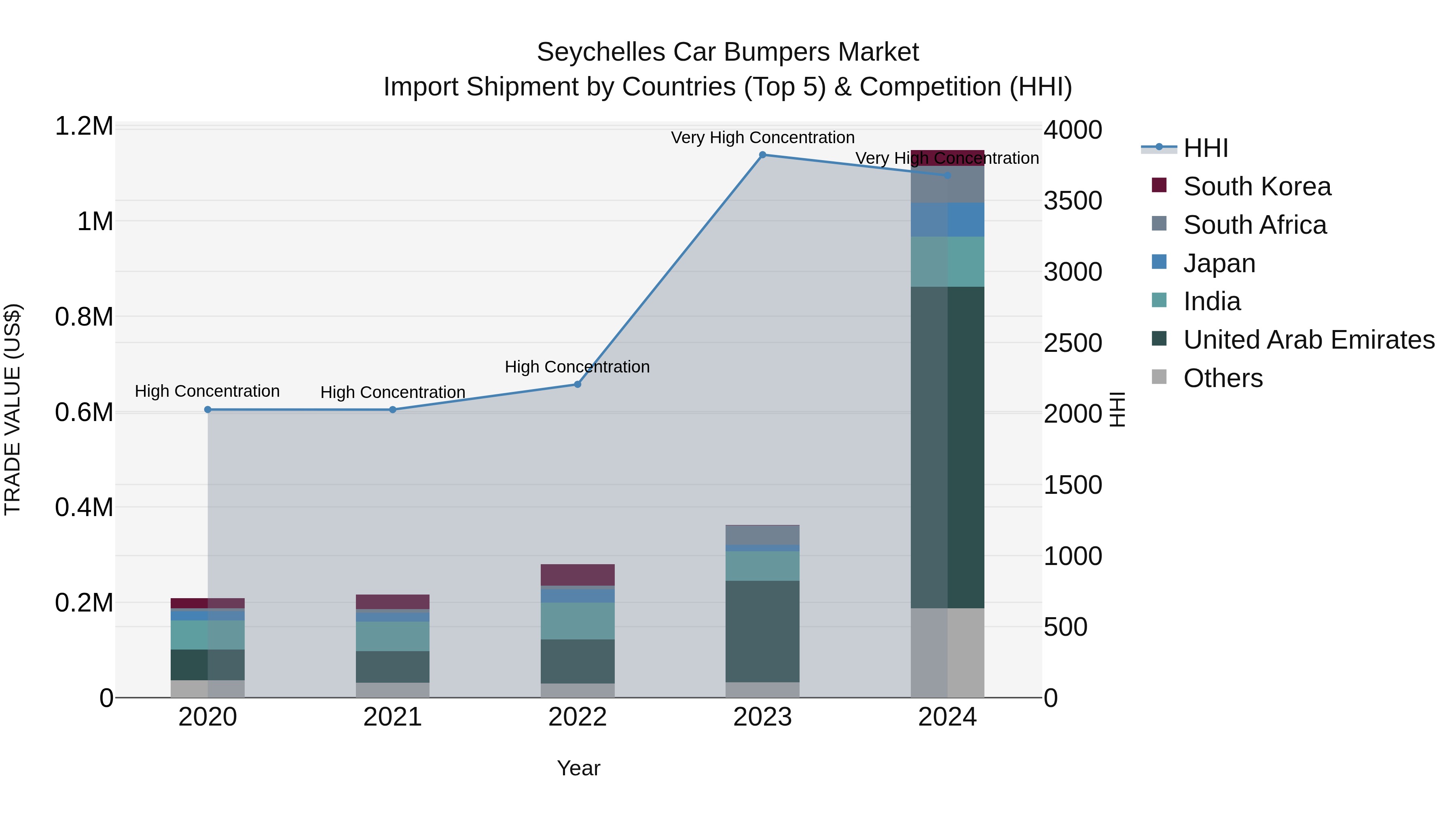Click Others segment of 2024 bar
The height and width of the screenshot is (819, 1456).
tap(948, 653)
